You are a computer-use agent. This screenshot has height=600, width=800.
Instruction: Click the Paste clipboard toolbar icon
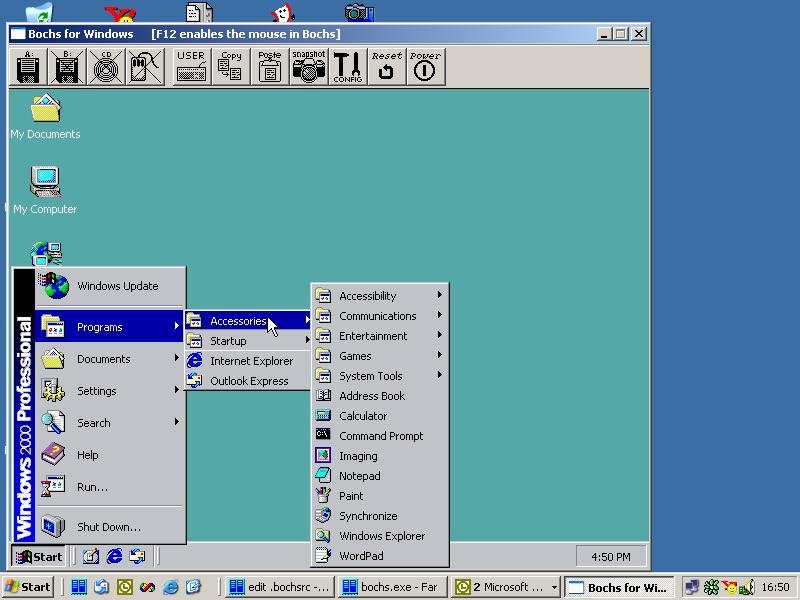(269, 67)
